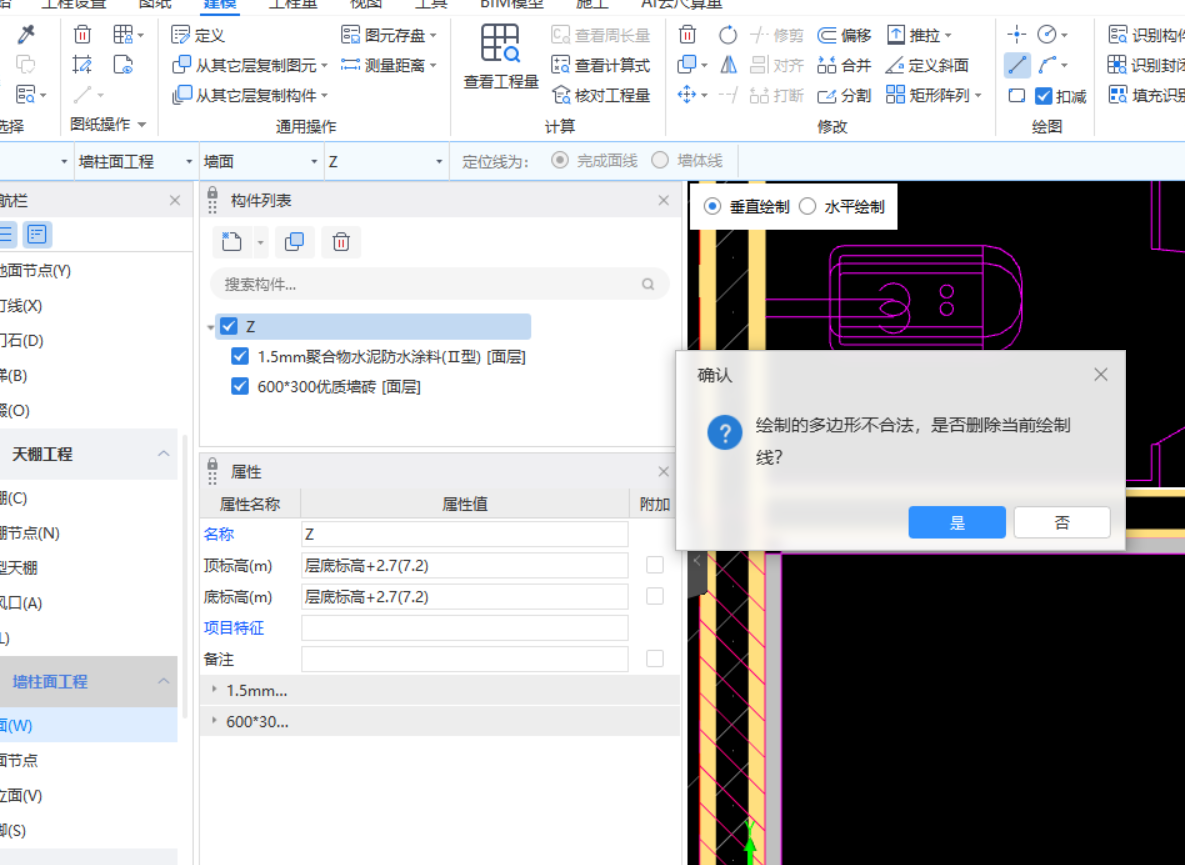Select the 墙体线 radio option
Viewport: 1185px width, 865px height.
(658, 160)
